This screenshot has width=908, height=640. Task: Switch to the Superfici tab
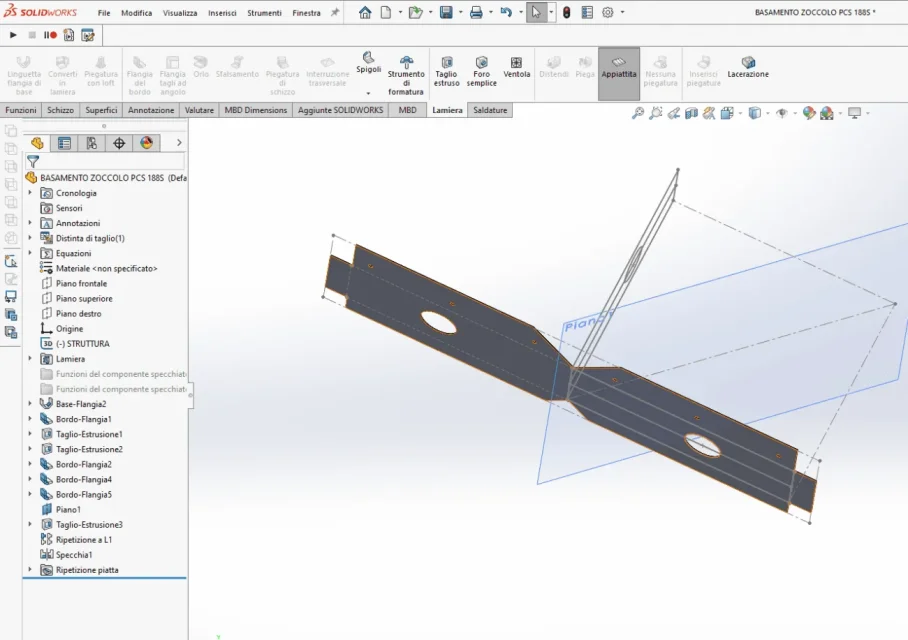pos(101,110)
